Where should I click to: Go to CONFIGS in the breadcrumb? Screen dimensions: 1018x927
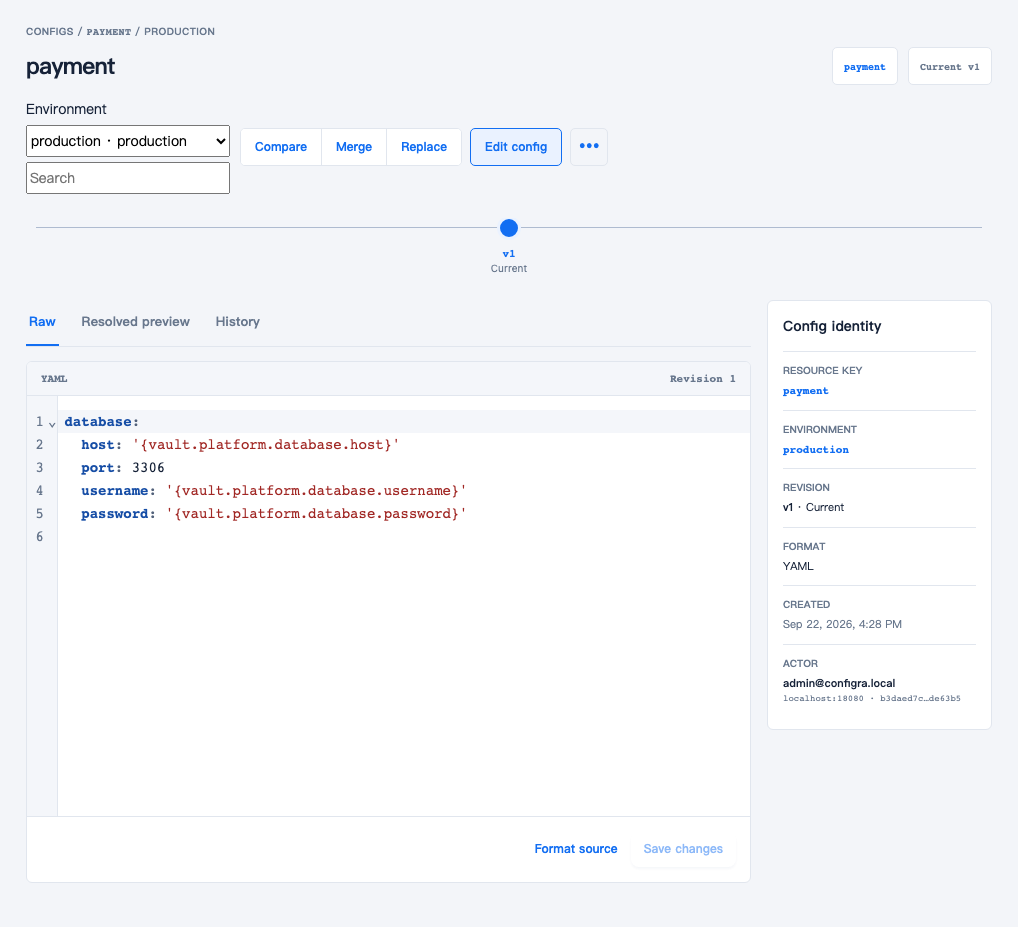point(49,31)
